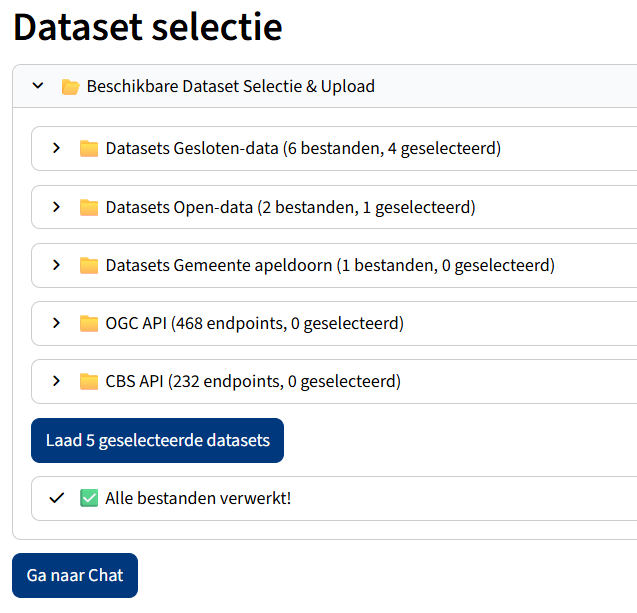
Task: Open the Datasets Gemeente apeldoorn label
Action: [x=329, y=266]
